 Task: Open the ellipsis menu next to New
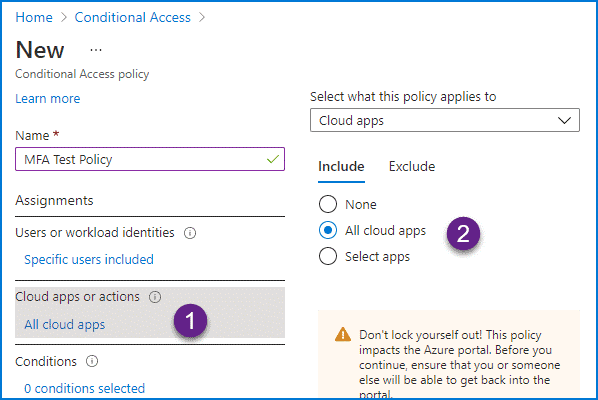coord(96,50)
